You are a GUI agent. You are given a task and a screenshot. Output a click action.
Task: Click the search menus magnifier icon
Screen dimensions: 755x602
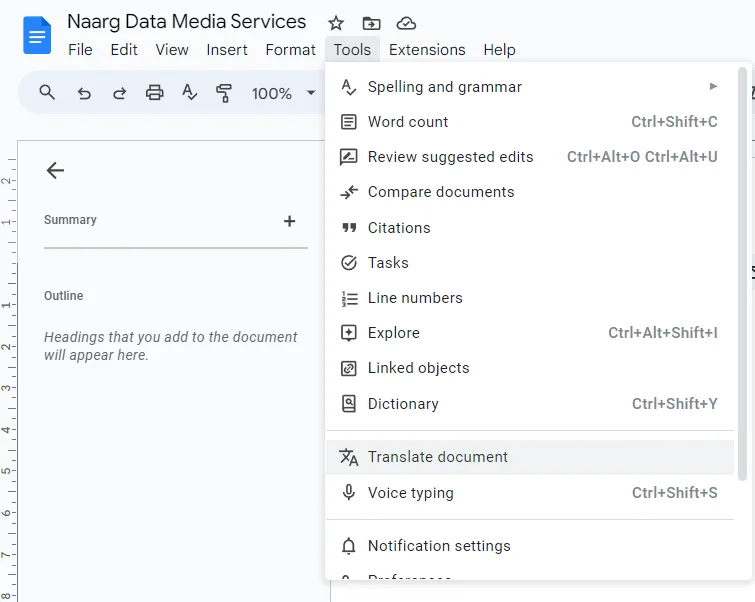point(47,93)
